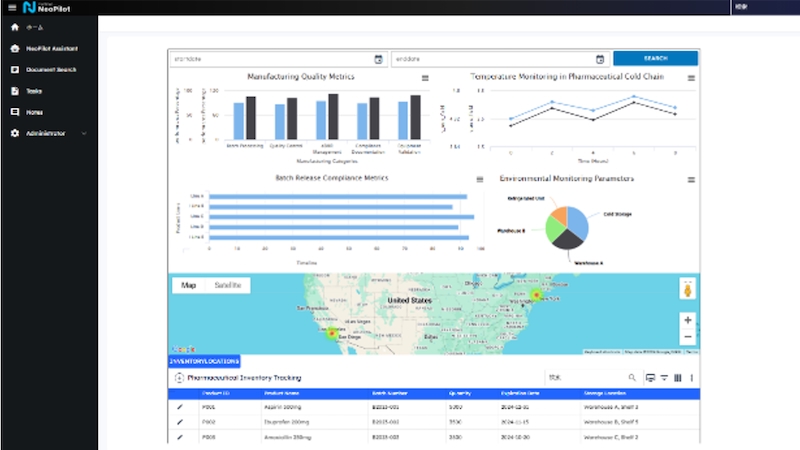The height and width of the screenshot is (450, 800).
Task: Select the INVENTORYLOCATIONS tab
Action: (204, 360)
